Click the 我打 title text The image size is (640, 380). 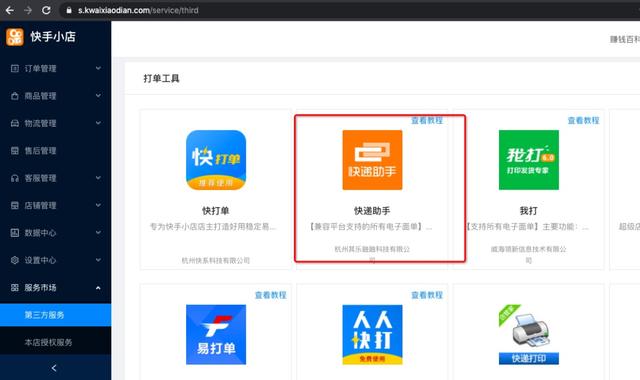click(529, 211)
